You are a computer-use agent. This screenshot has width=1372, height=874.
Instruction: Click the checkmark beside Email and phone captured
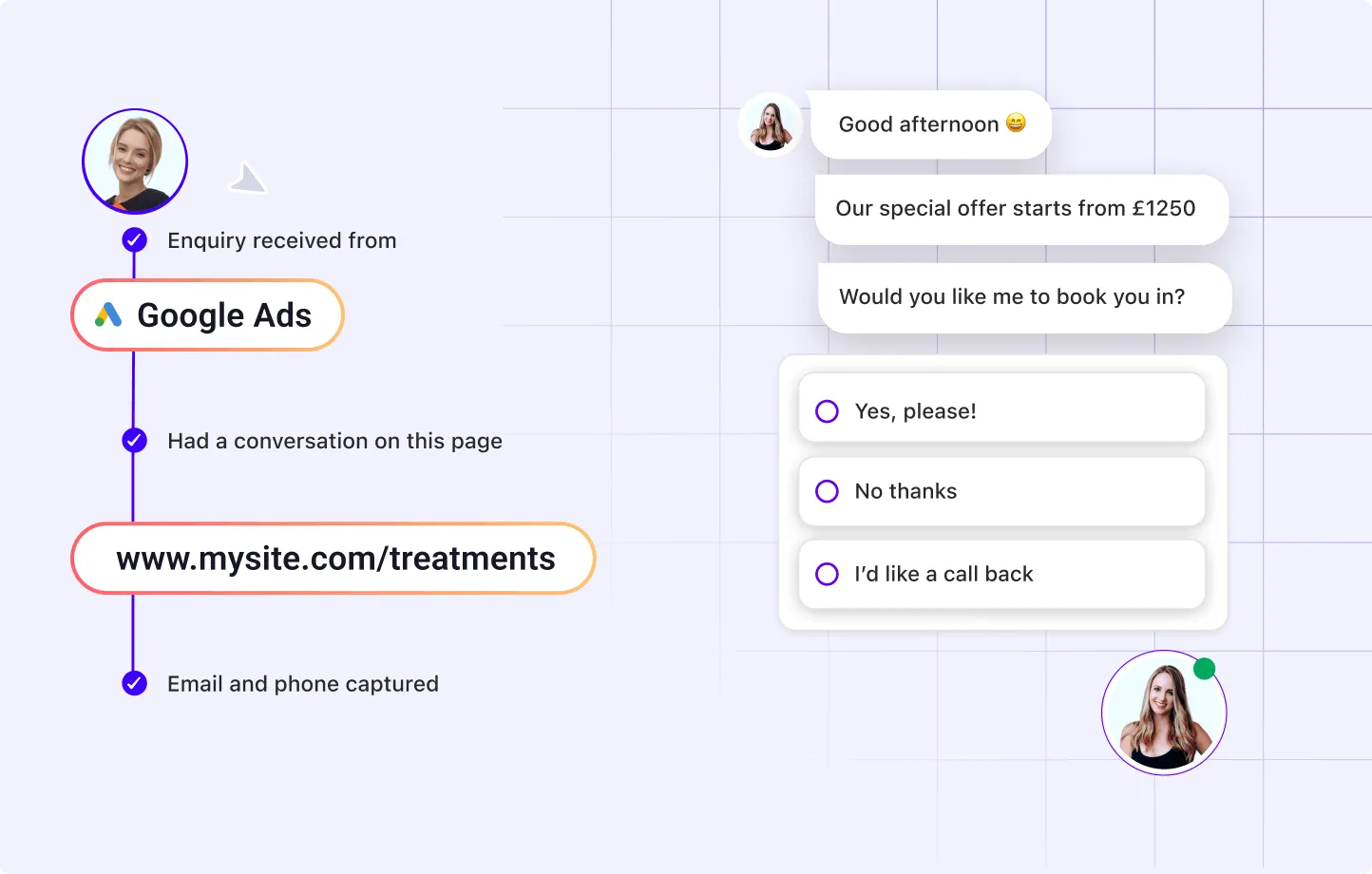135,683
